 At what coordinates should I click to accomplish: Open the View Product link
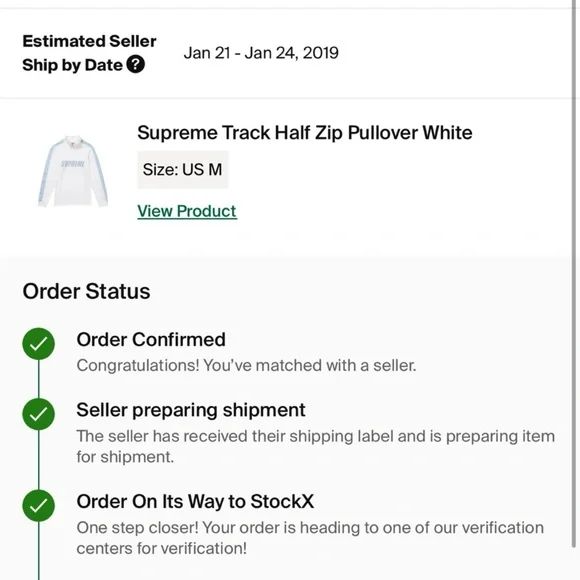click(187, 211)
